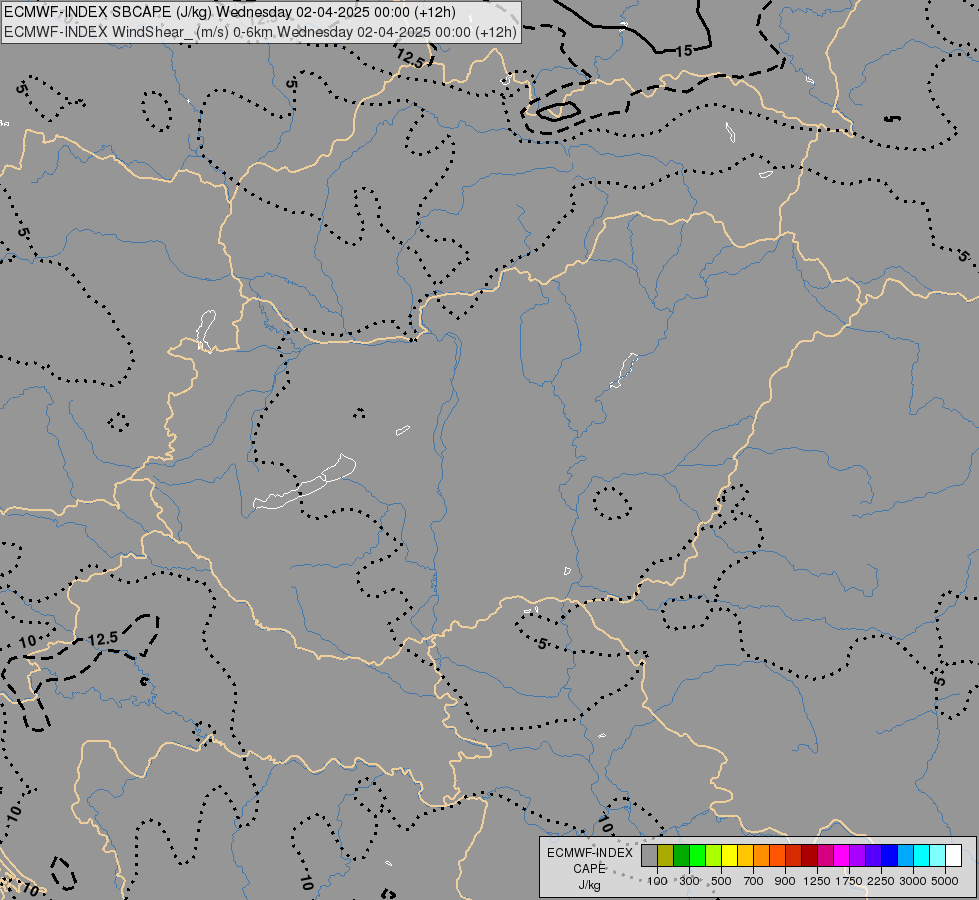Click the white swatch at the legend's end
The height and width of the screenshot is (900, 979).
click(953, 856)
